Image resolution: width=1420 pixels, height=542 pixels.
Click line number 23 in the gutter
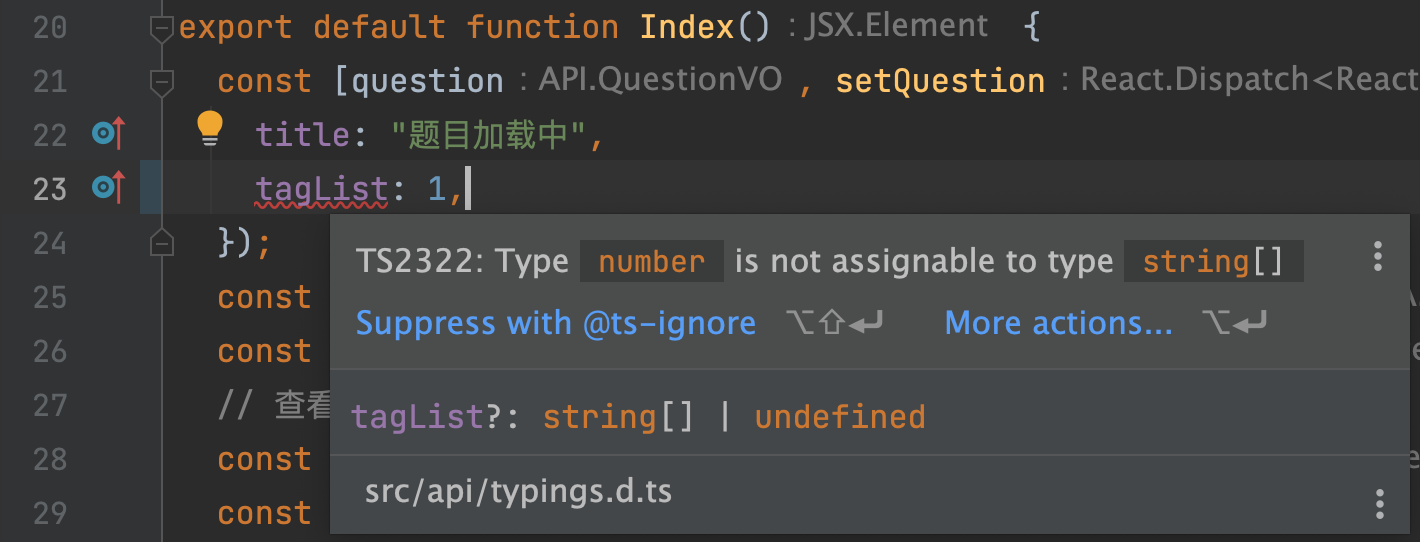49,189
